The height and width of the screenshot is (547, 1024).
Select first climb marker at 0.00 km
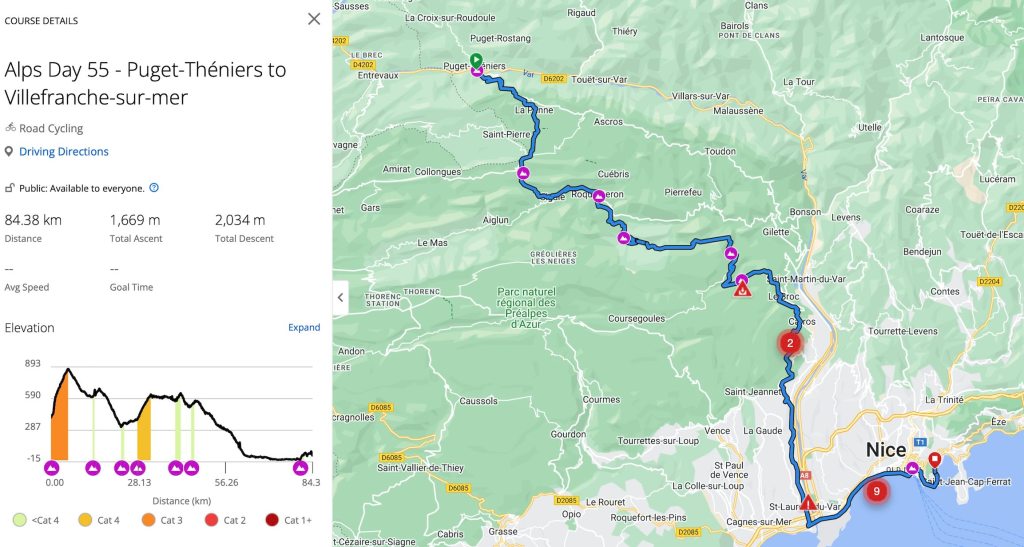pos(53,467)
